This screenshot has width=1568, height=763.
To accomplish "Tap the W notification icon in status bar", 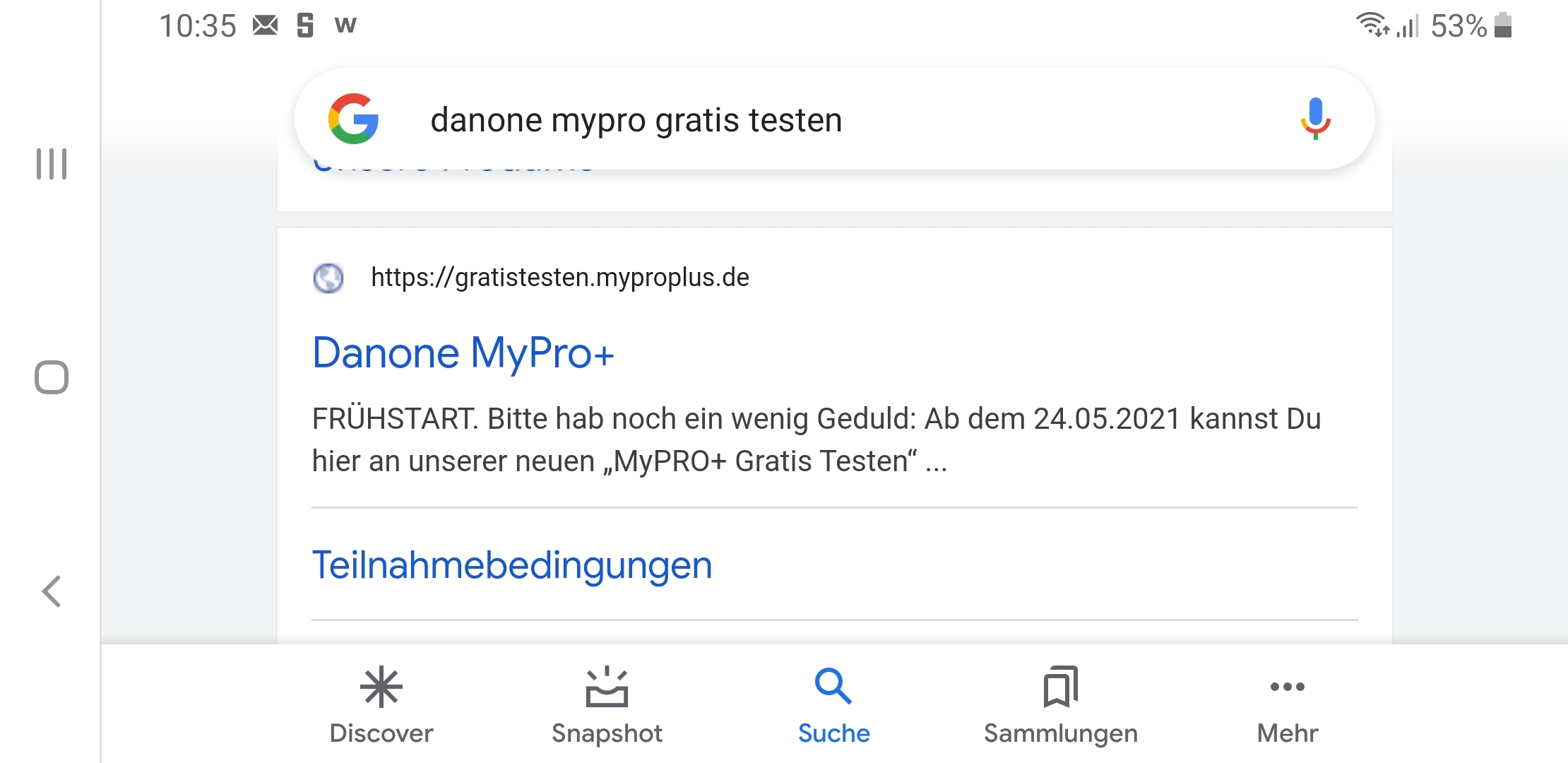I will pyautogui.click(x=345, y=25).
